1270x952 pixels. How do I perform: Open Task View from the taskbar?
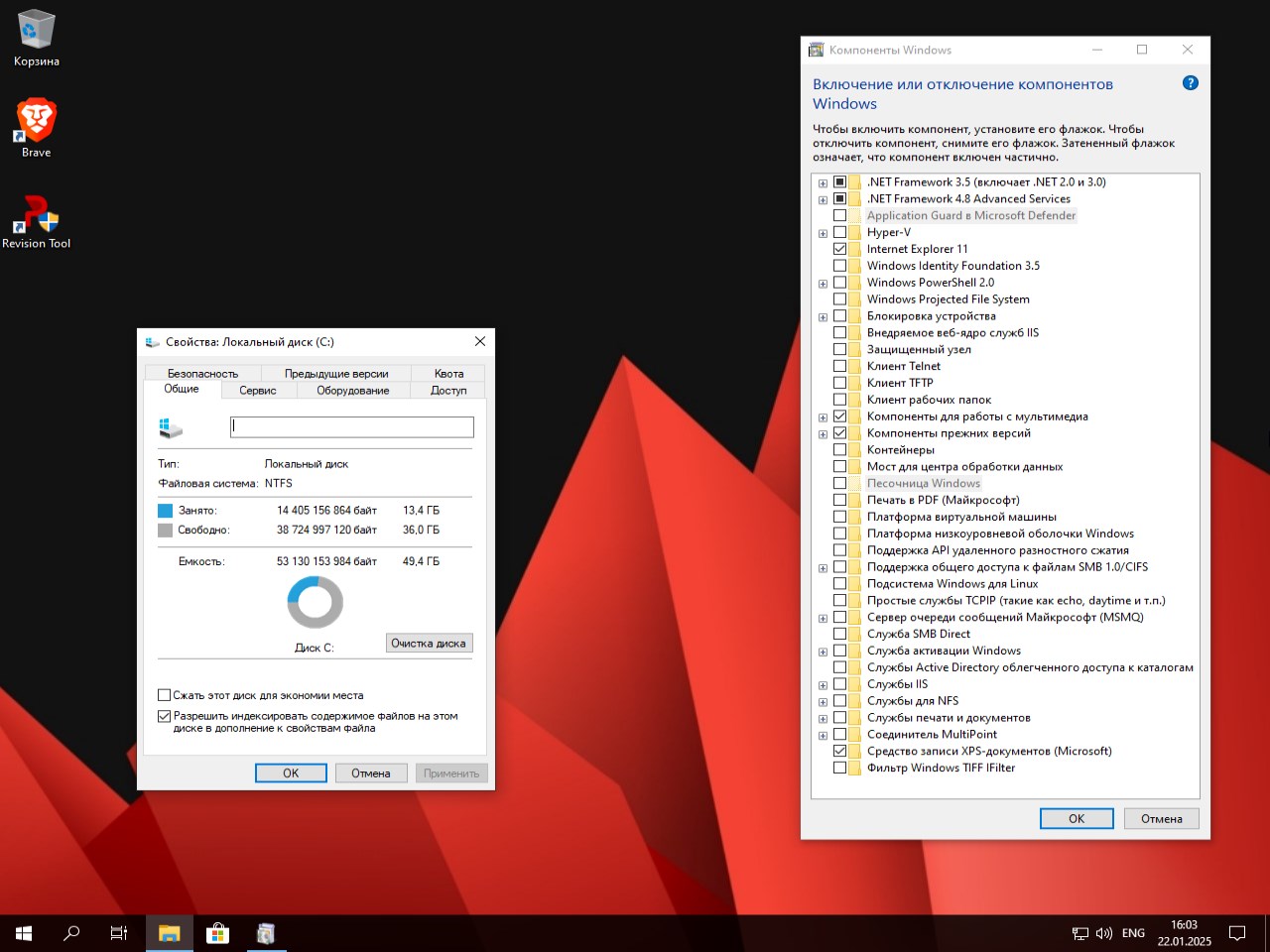119,933
